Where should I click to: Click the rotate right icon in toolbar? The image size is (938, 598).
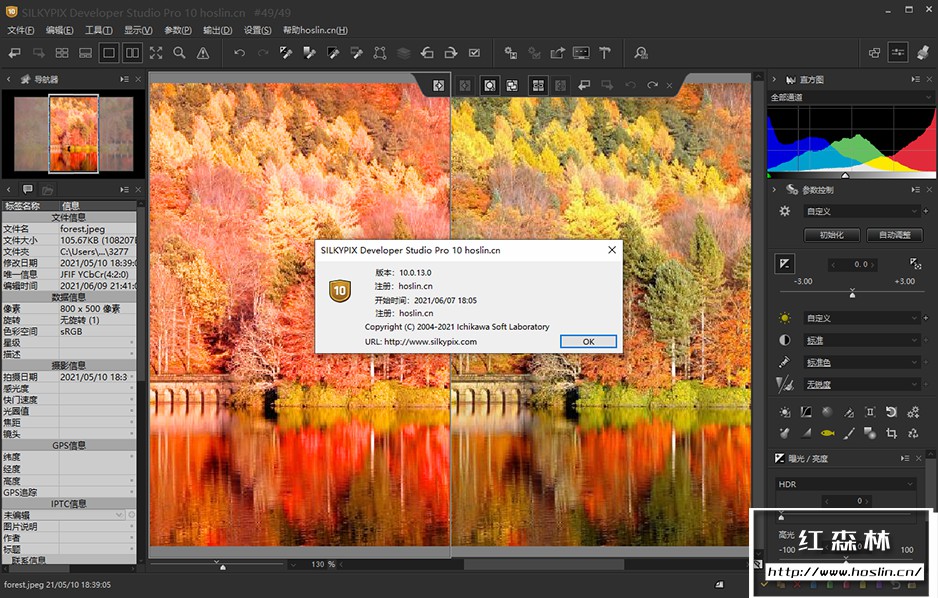tap(450, 53)
